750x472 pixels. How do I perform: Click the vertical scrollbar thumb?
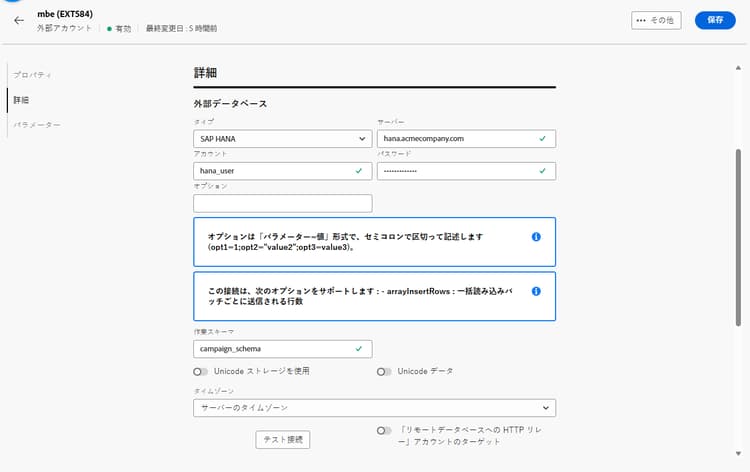coord(738,238)
